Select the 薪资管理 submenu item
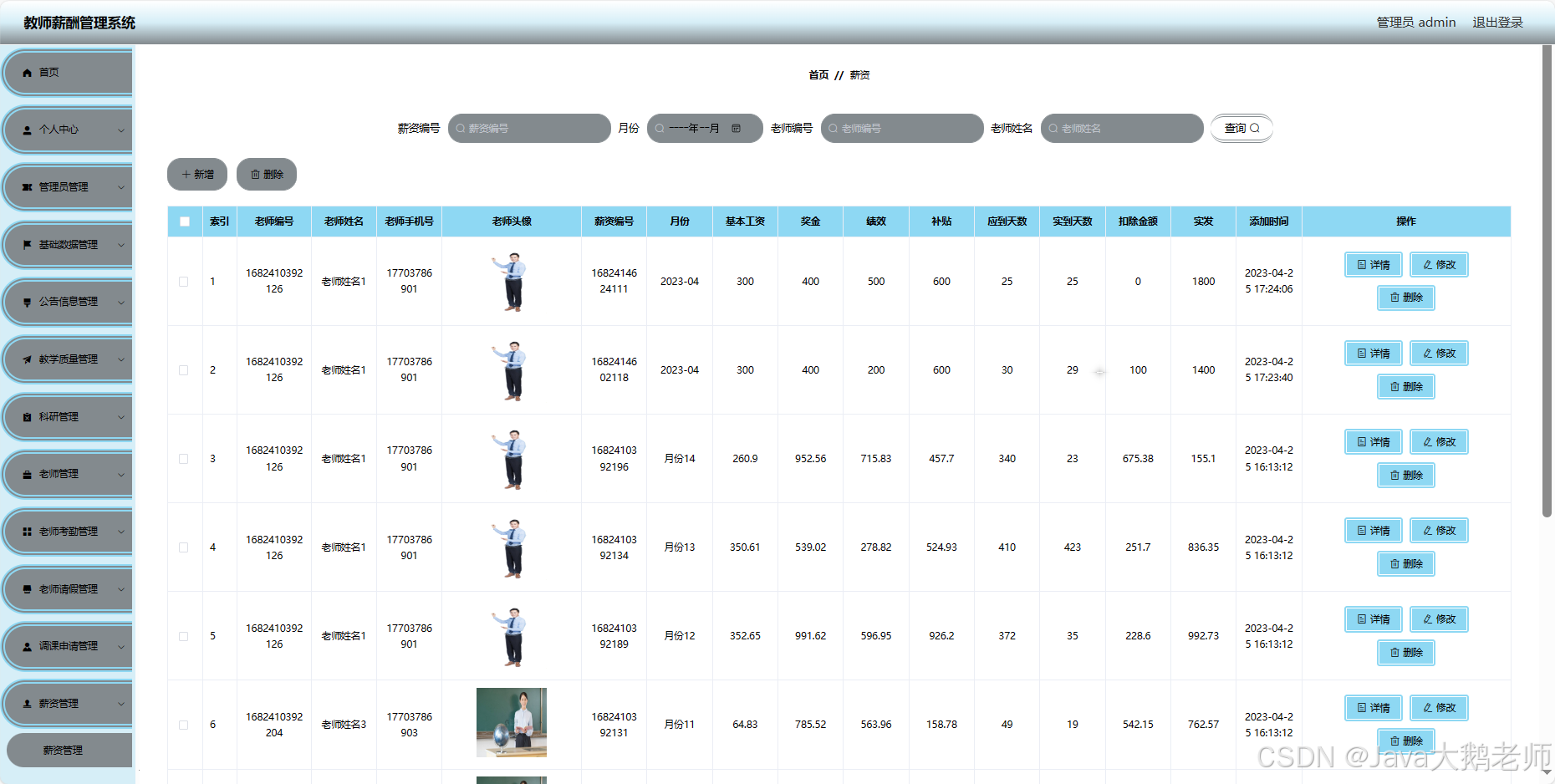 click(x=69, y=751)
